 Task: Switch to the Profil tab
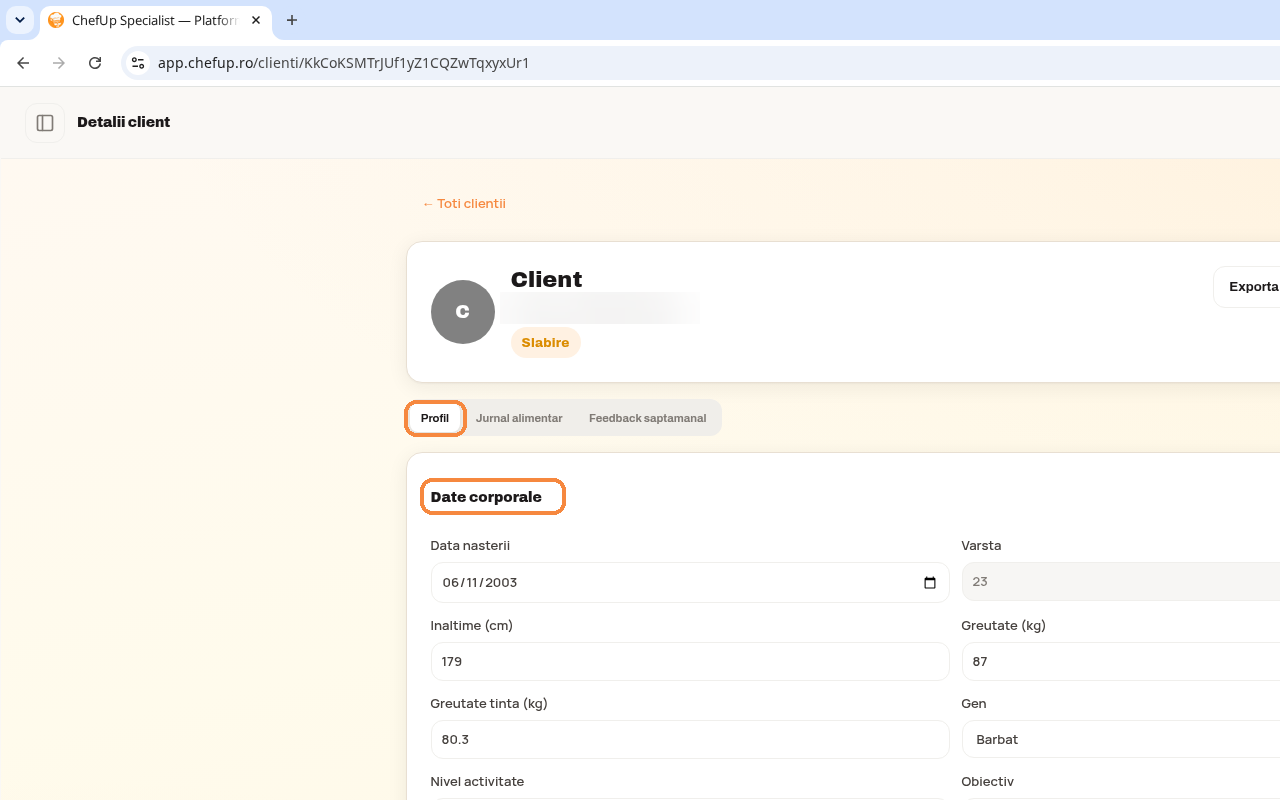tap(435, 418)
